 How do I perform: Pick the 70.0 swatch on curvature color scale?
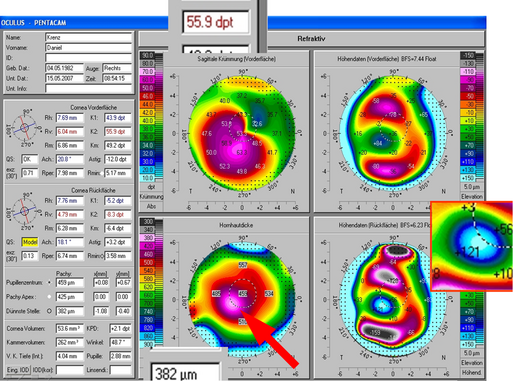tap(147, 72)
